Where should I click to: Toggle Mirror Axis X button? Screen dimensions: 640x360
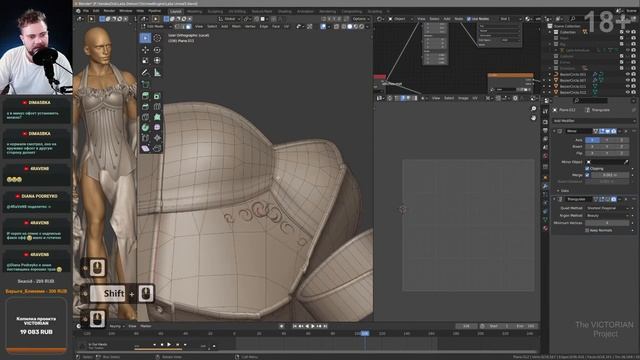coord(592,140)
